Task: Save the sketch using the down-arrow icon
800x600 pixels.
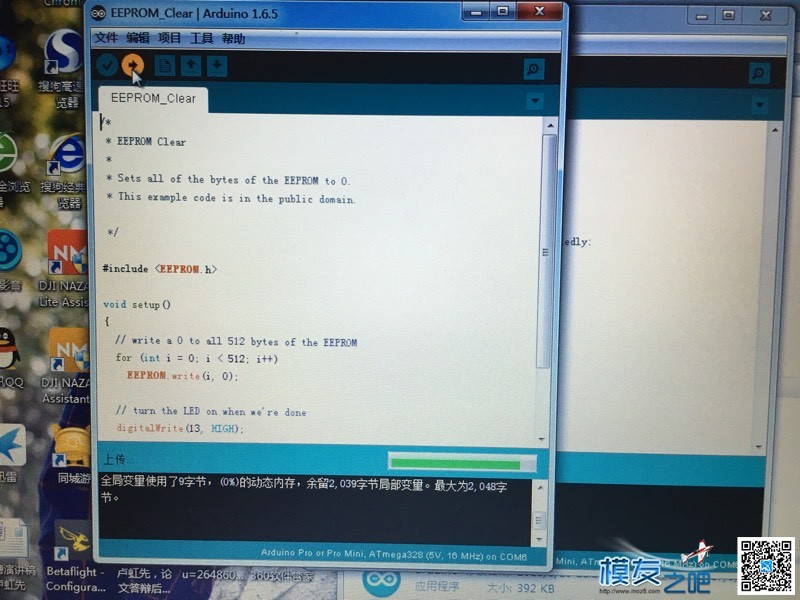Action: pyautogui.click(x=217, y=66)
